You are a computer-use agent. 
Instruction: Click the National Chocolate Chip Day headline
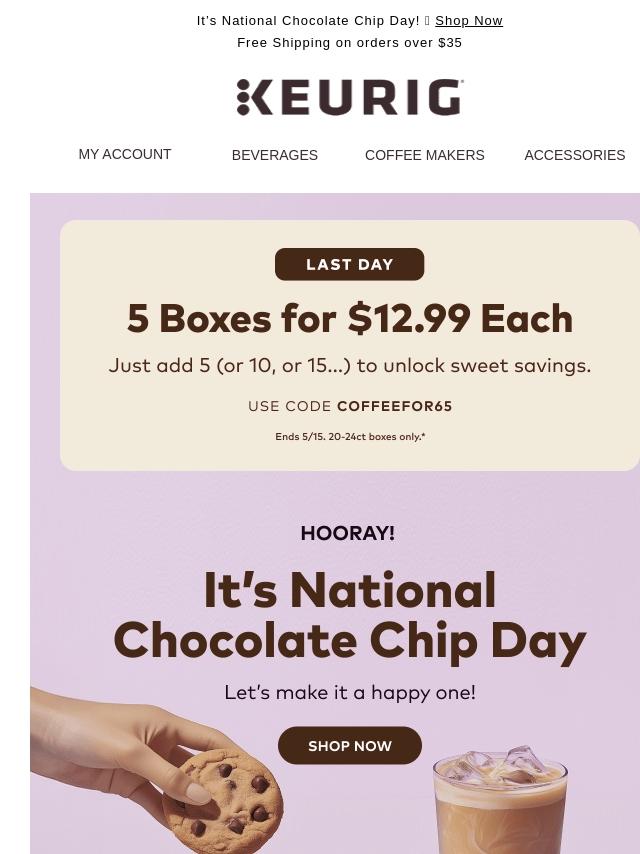[x=350, y=615]
